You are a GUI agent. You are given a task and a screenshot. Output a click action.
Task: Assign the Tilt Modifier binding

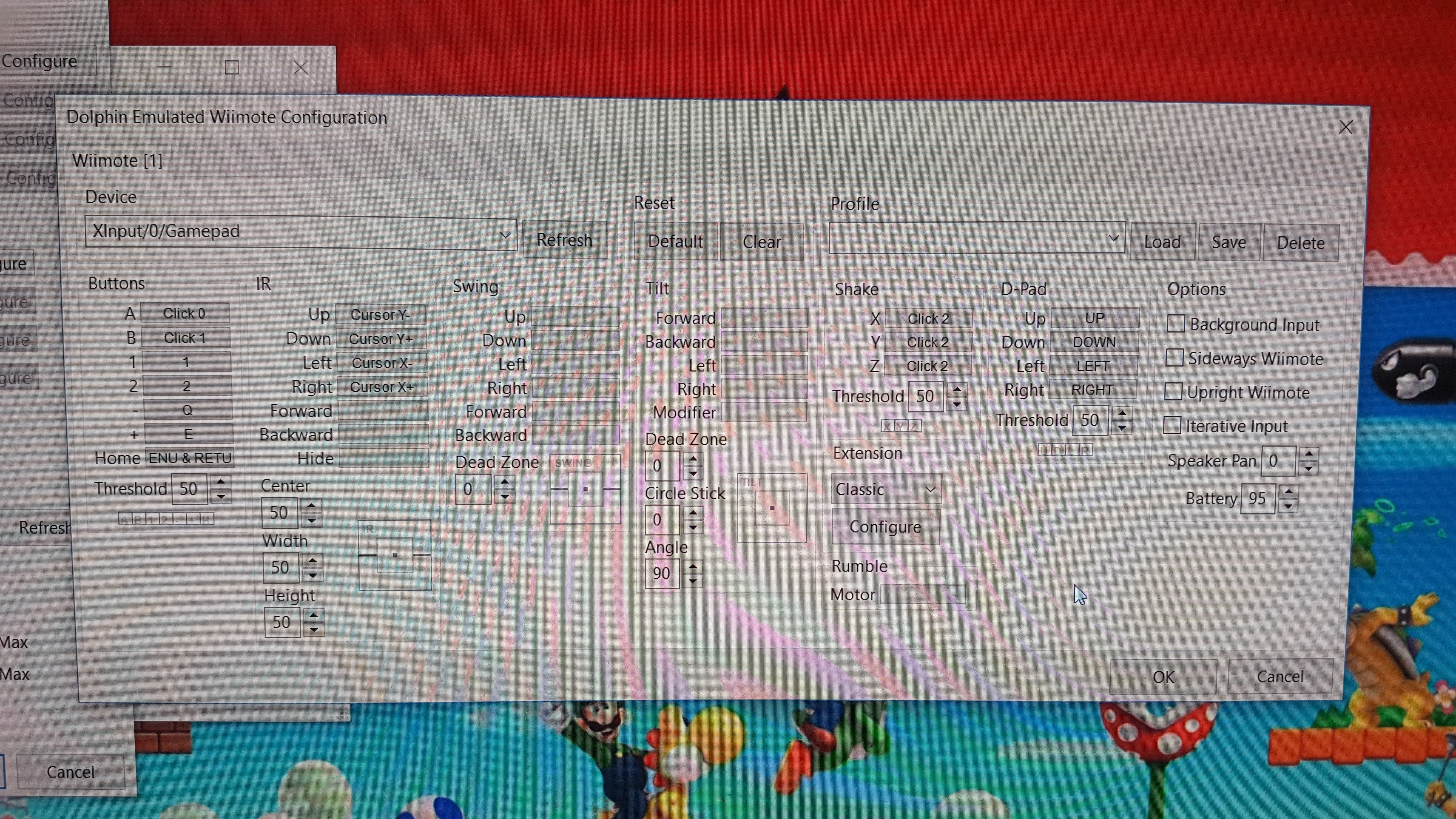(764, 413)
